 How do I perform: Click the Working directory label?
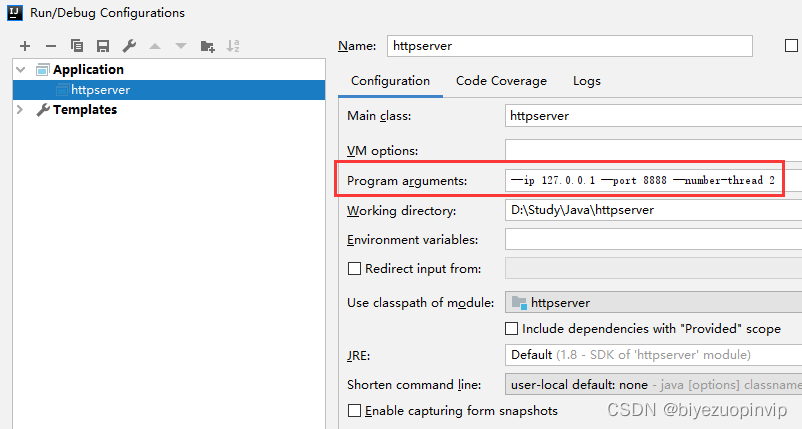[402, 211]
